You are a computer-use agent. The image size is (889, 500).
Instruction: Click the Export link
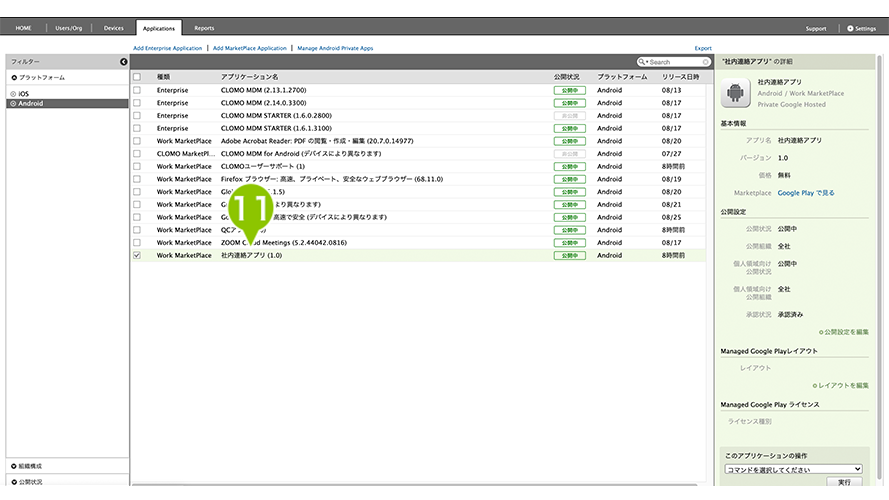point(703,48)
